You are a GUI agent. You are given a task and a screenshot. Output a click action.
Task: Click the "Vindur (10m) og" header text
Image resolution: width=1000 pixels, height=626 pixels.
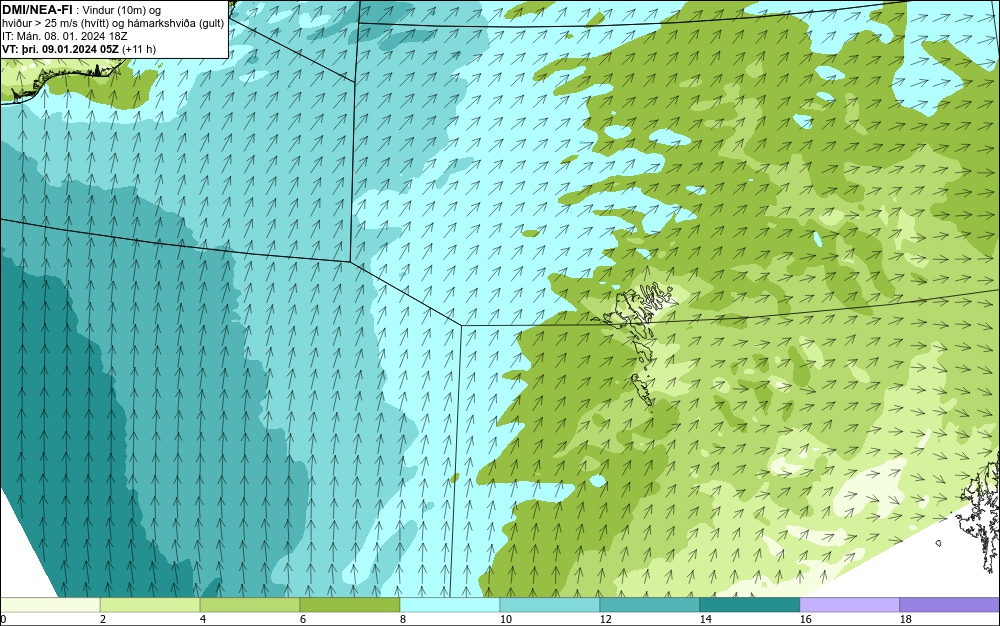122,10
